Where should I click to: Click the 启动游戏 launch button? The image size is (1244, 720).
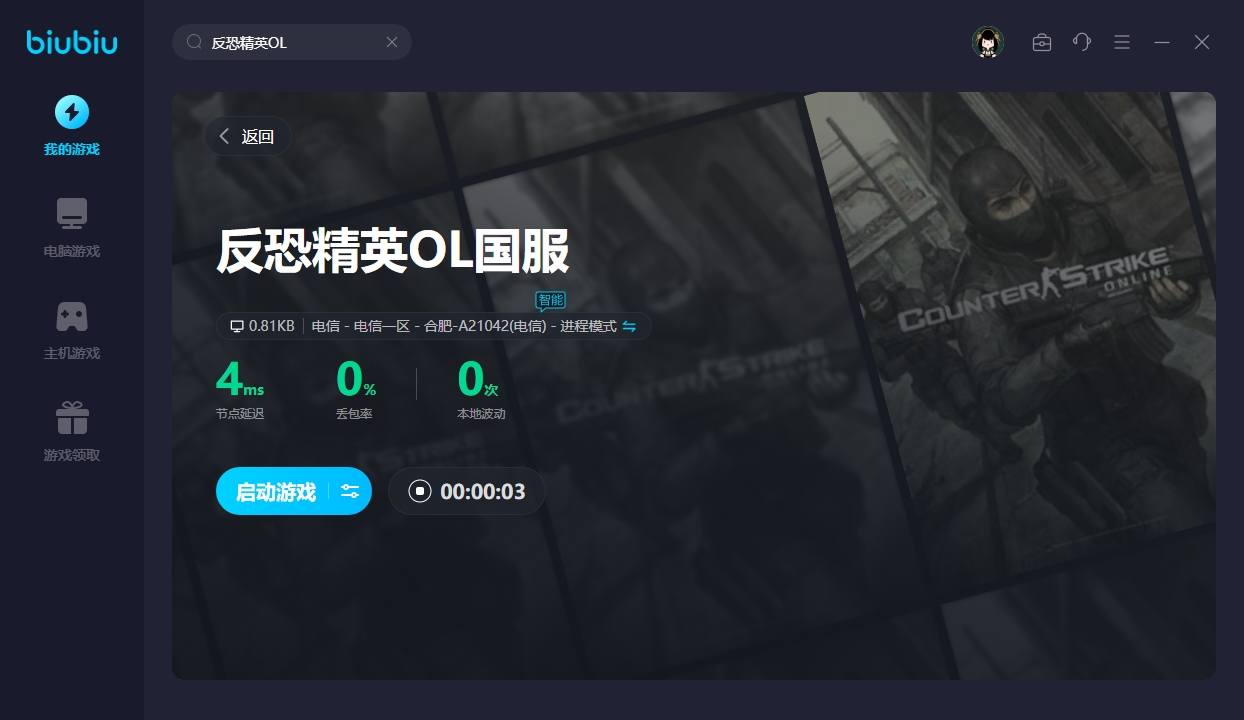coord(275,491)
